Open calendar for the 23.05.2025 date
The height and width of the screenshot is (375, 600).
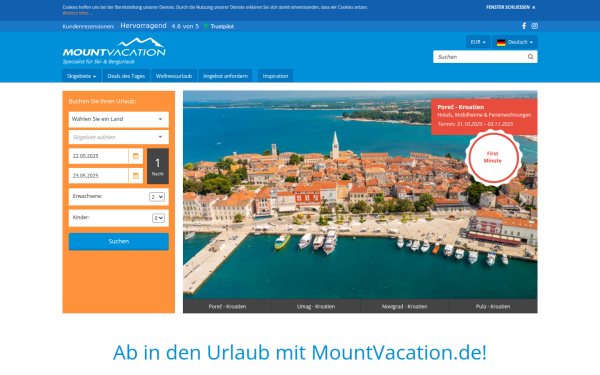135,176
